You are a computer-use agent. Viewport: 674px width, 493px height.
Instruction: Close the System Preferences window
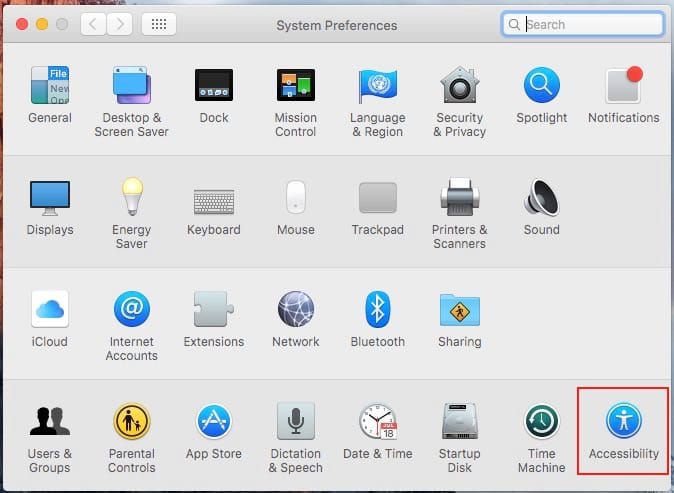pyautogui.click(x=22, y=24)
